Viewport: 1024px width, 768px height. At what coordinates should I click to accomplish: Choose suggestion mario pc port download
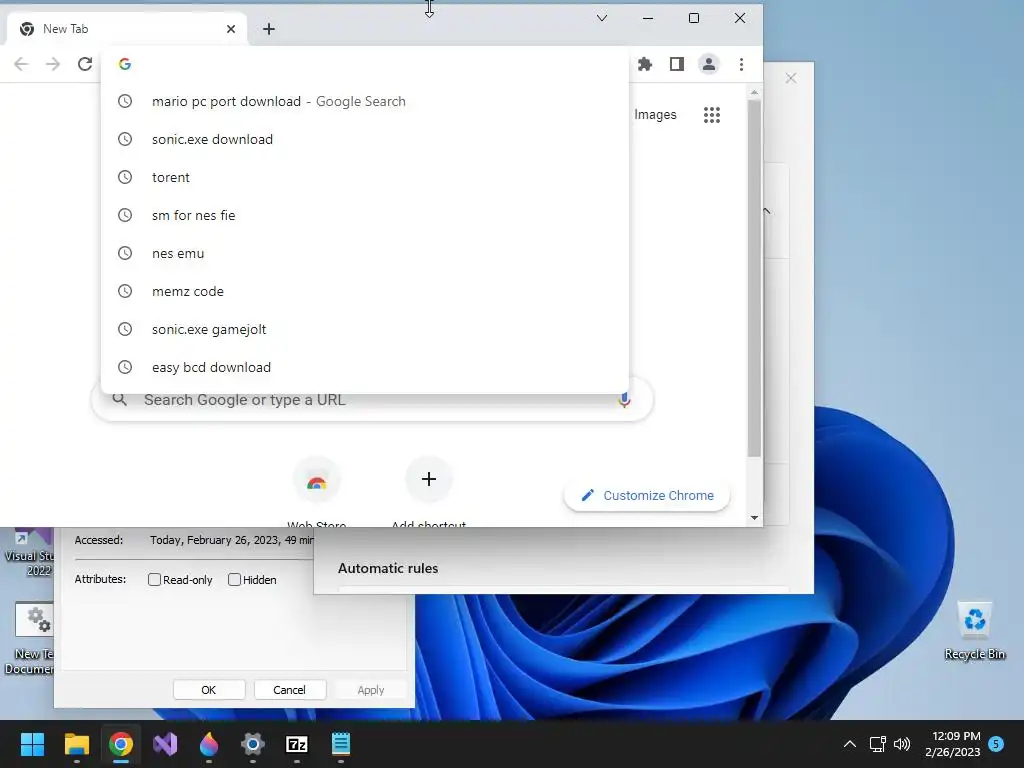click(x=364, y=101)
